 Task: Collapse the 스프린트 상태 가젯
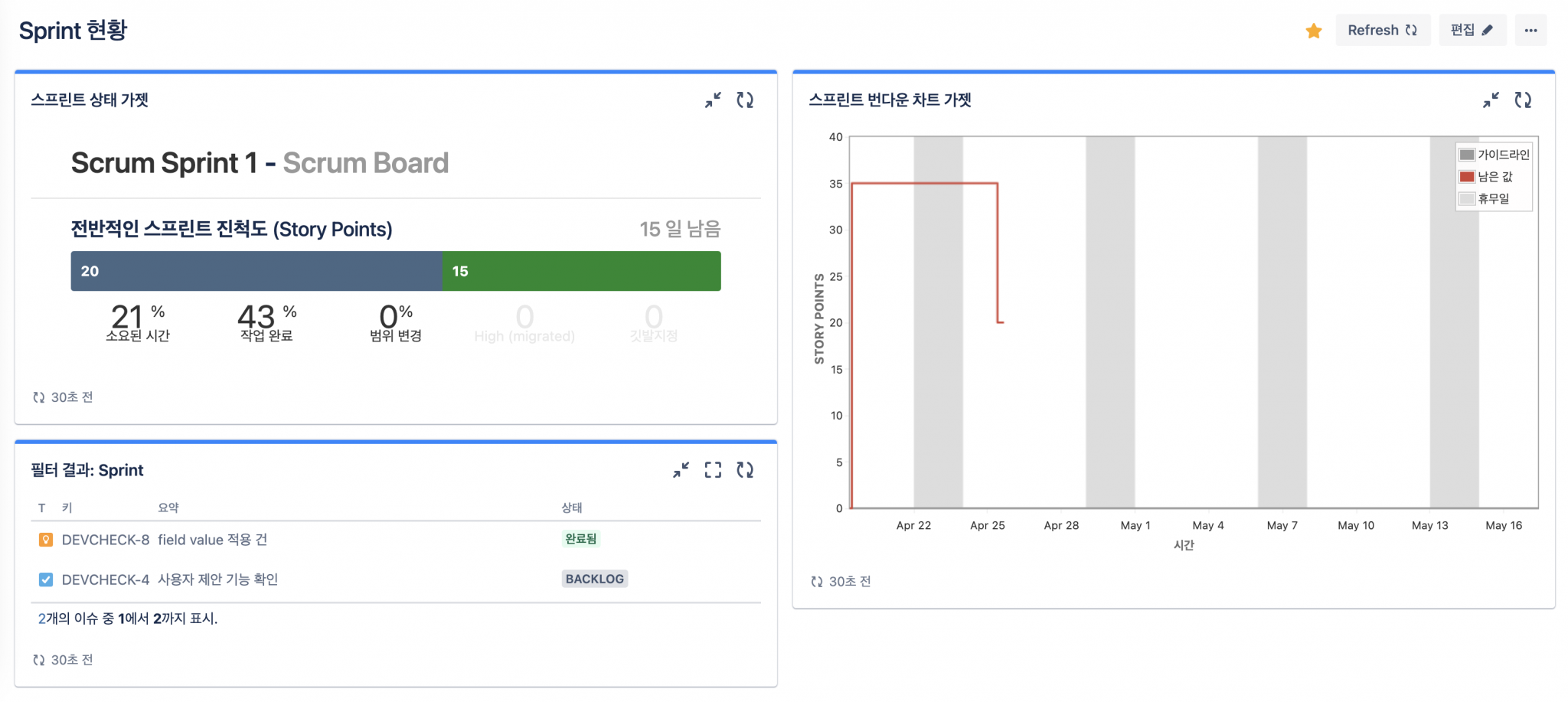coord(712,100)
